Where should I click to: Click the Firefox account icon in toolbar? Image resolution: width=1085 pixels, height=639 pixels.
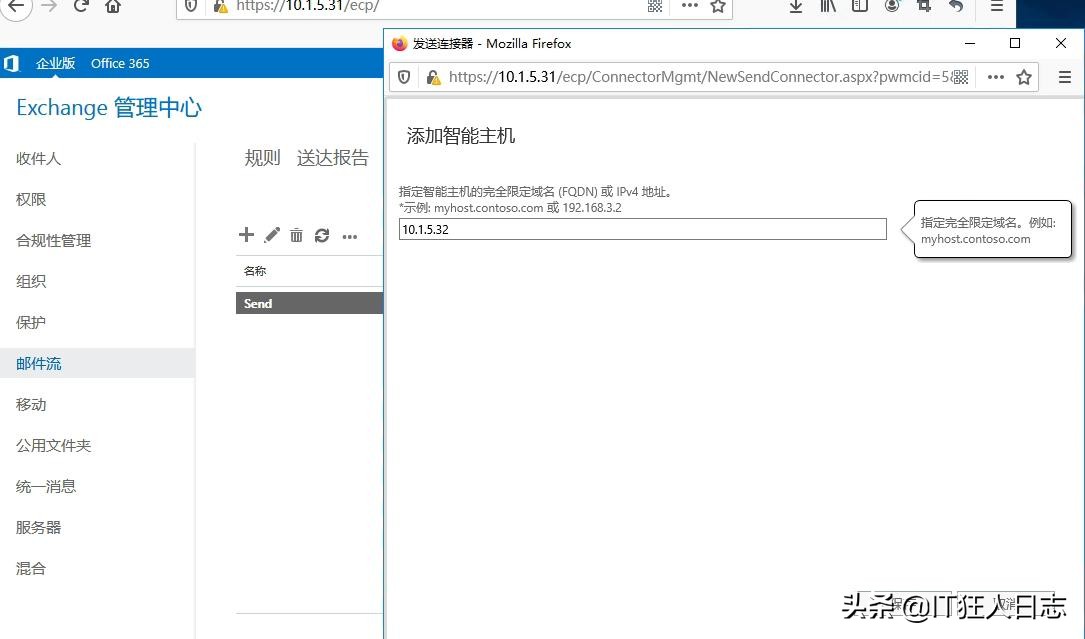click(x=892, y=7)
